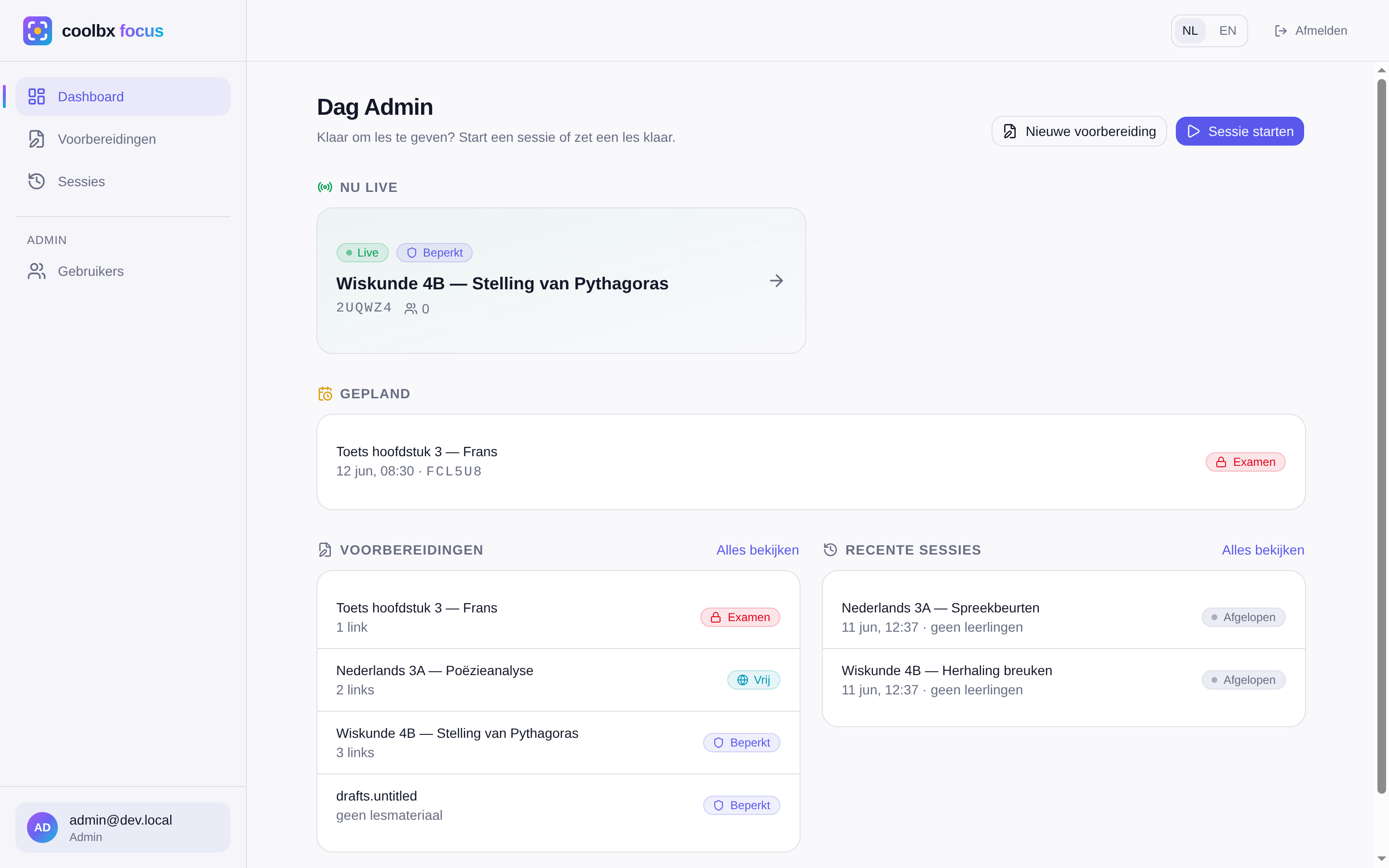Open the Dashboard page
The width and height of the screenshot is (1389, 868).
coord(123,96)
